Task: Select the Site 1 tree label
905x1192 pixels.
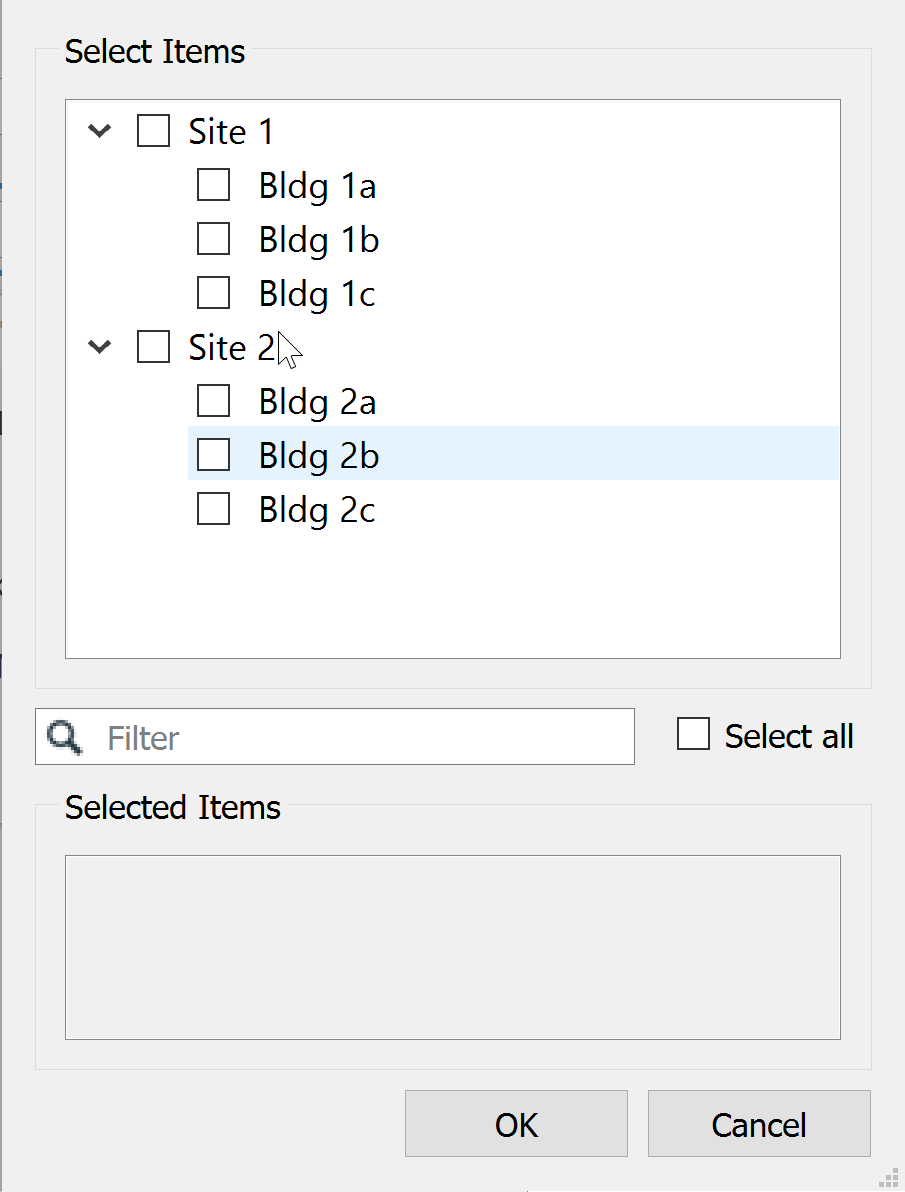Action: click(230, 132)
